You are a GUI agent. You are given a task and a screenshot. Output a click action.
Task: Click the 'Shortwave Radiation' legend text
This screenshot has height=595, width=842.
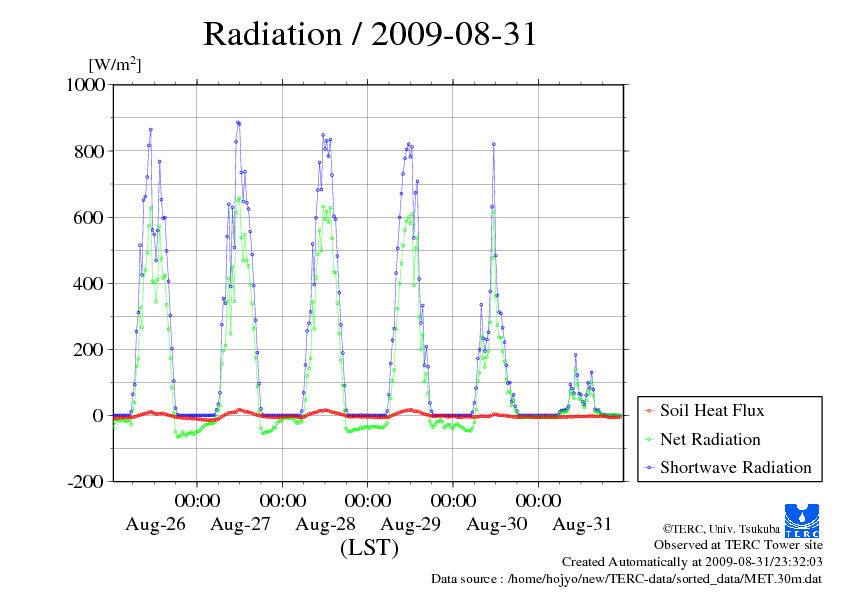tap(736, 467)
